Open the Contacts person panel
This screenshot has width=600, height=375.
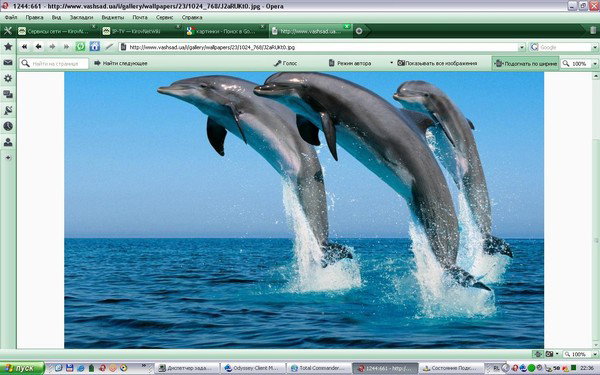click(x=8, y=142)
